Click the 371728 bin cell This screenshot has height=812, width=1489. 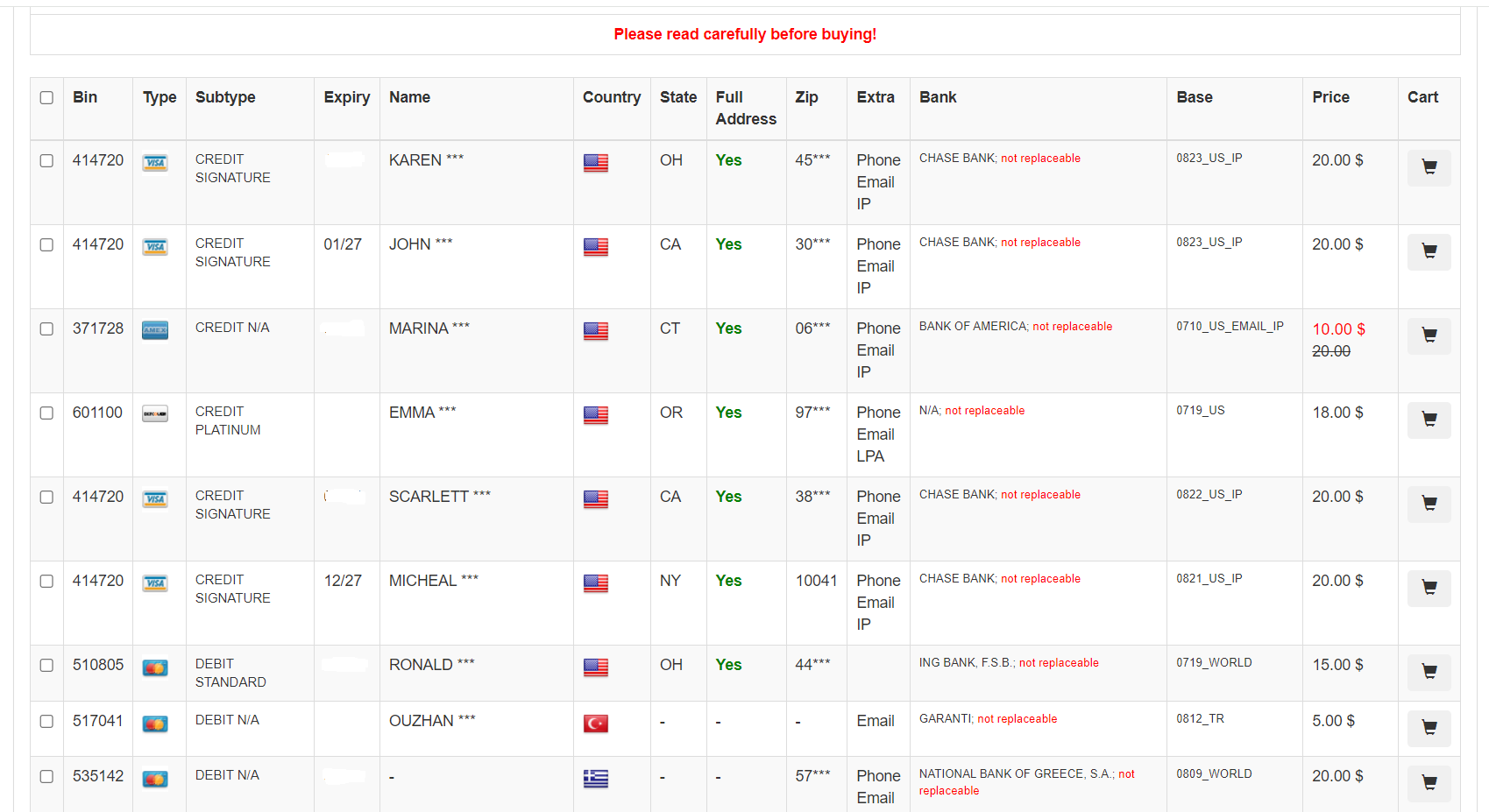point(98,328)
